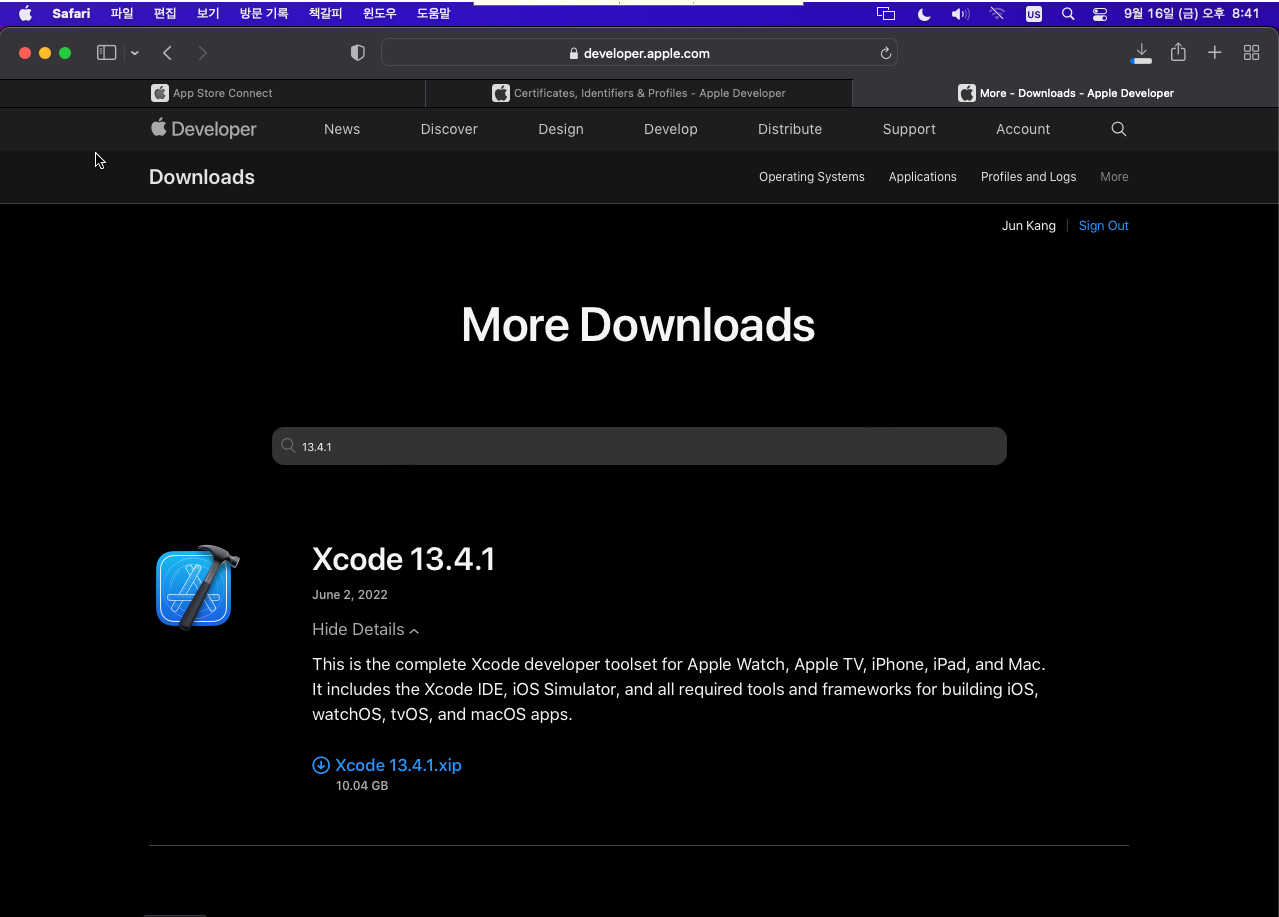The height and width of the screenshot is (917, 1279).
Task: Open the 파일 menu
Action: (x=122, y=14)
